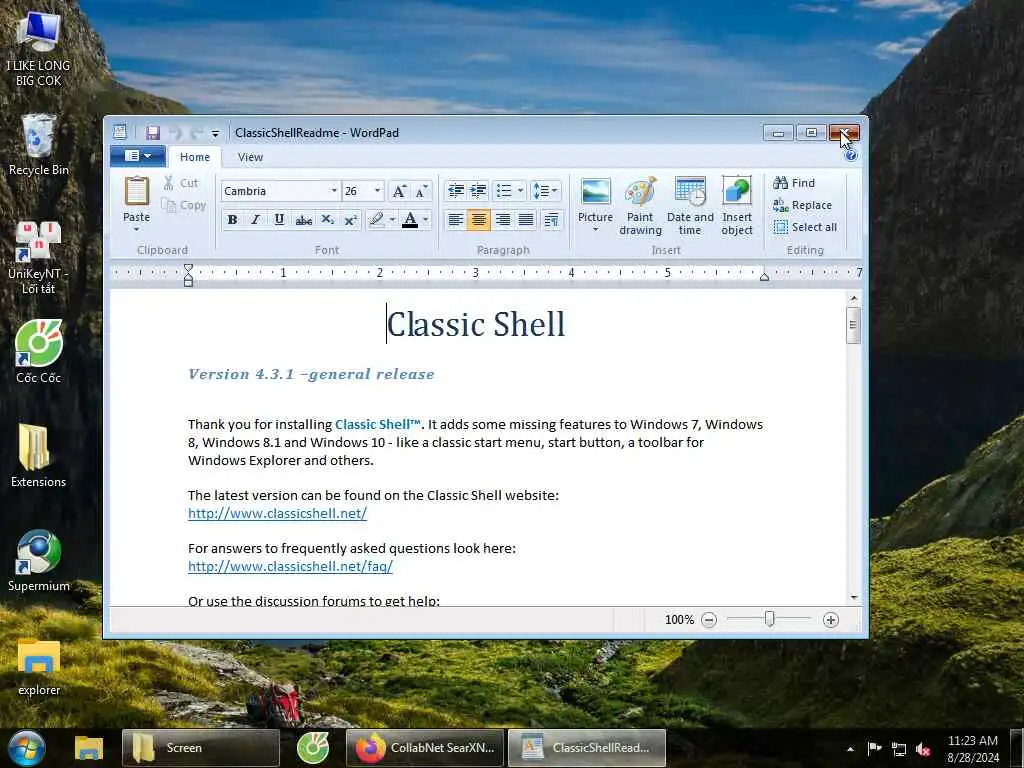Image resolution: width=1024 pixels, height=768 pixels.
Task: Click the Shrink font icon
Action: [422, 191]
